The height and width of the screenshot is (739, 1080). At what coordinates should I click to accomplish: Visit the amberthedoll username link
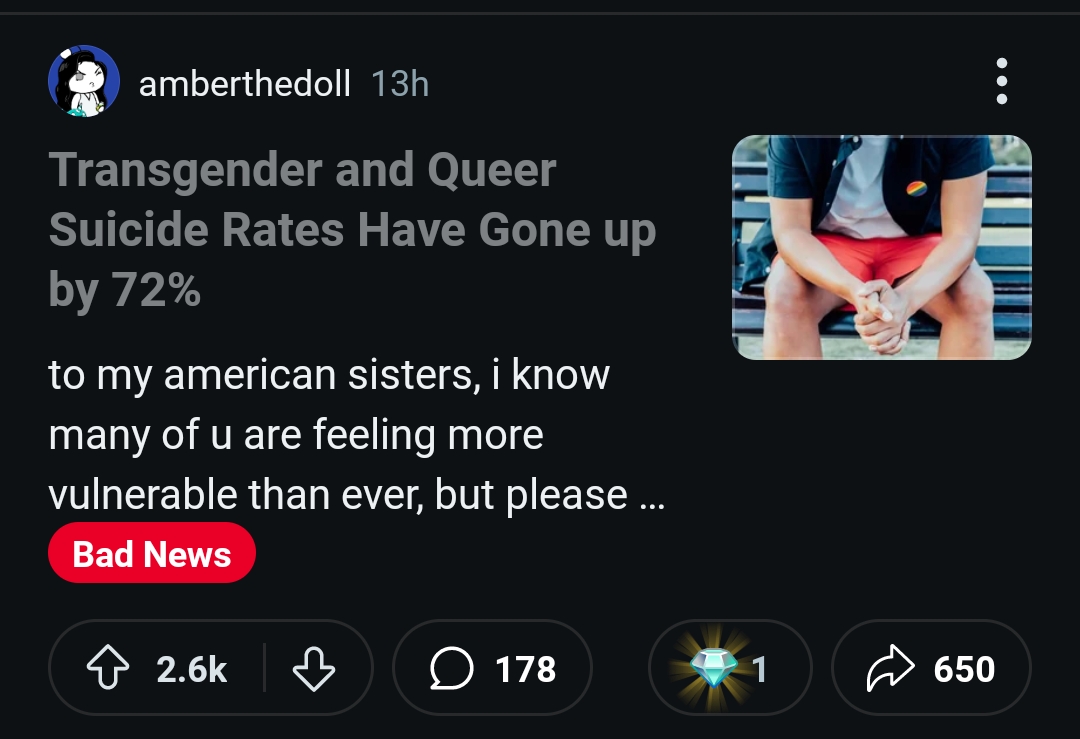[x=245, y=84]
